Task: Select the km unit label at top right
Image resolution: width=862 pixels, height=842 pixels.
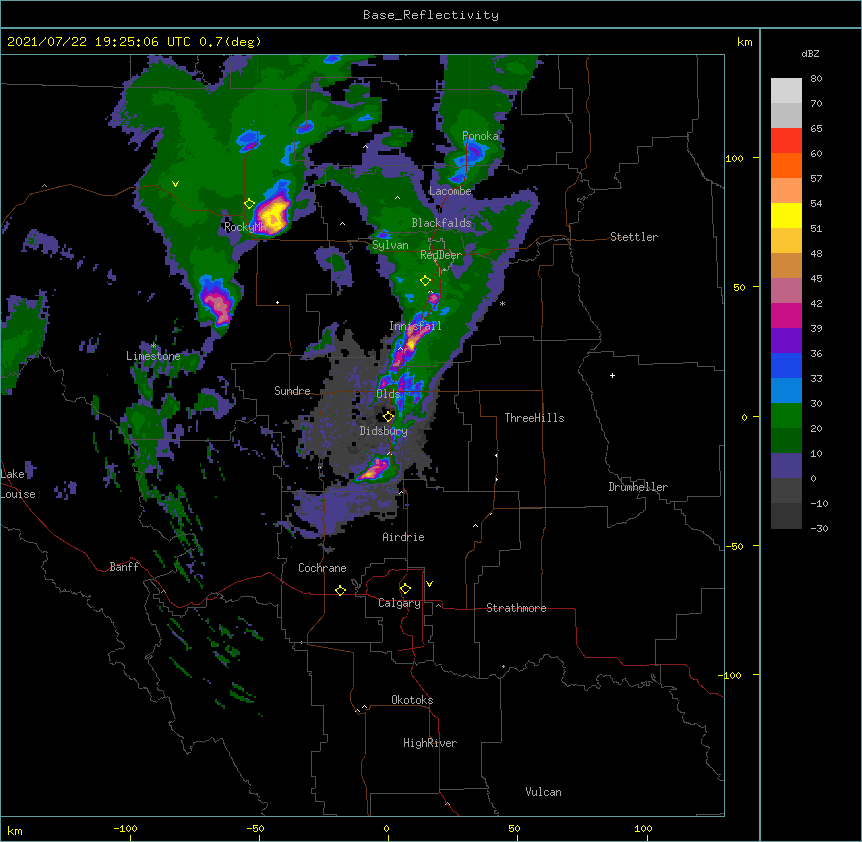Action: [x=744, y=42]
